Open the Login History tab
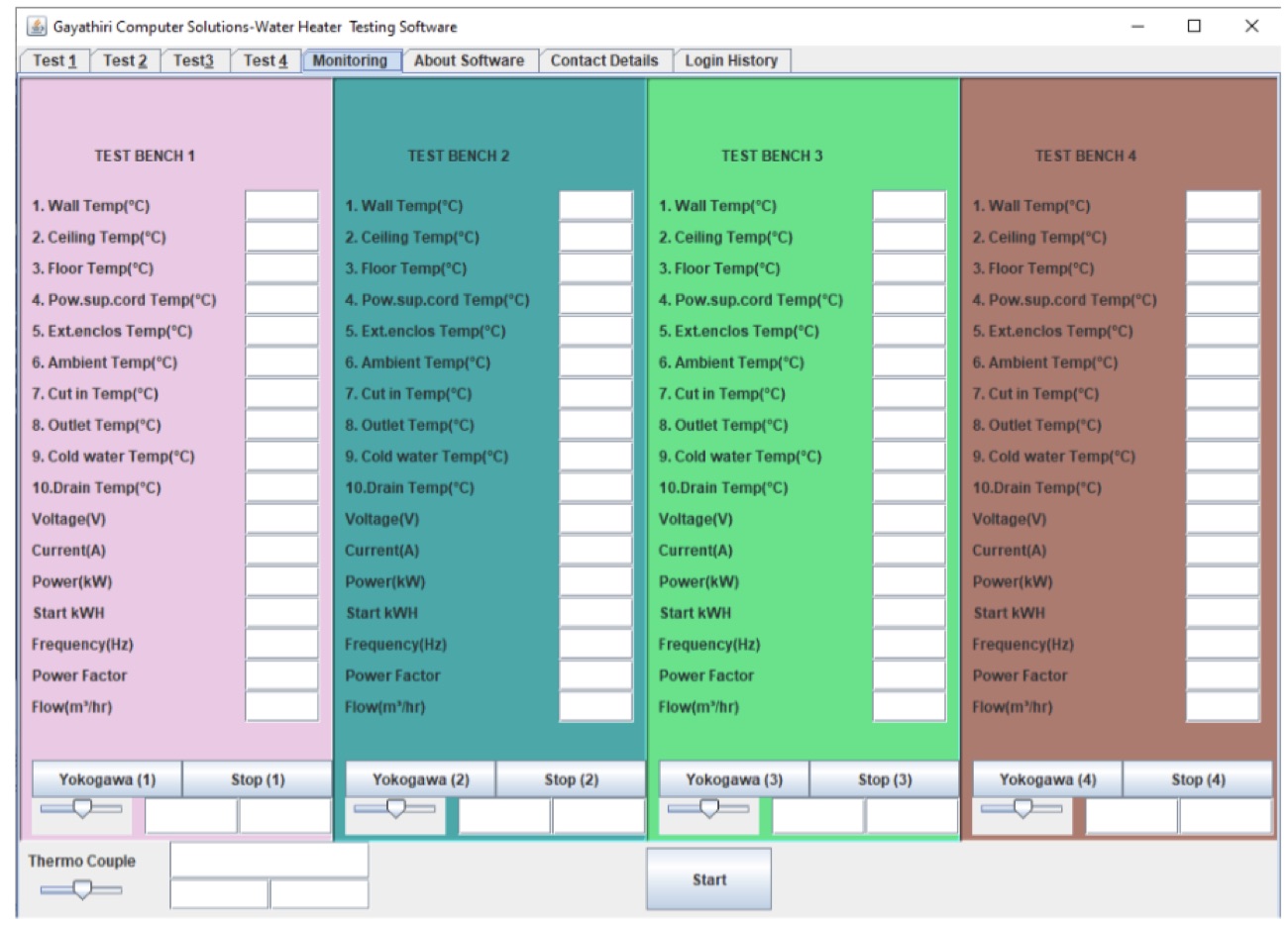The width and height of the screenshot is (1288, 926). [731, 60]
